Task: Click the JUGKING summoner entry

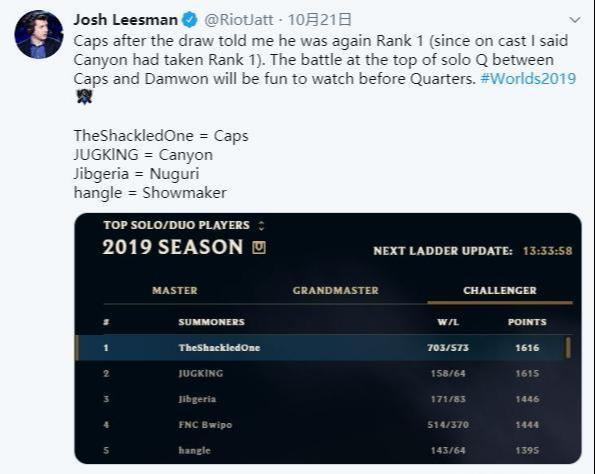Action: tap(201, 373)
